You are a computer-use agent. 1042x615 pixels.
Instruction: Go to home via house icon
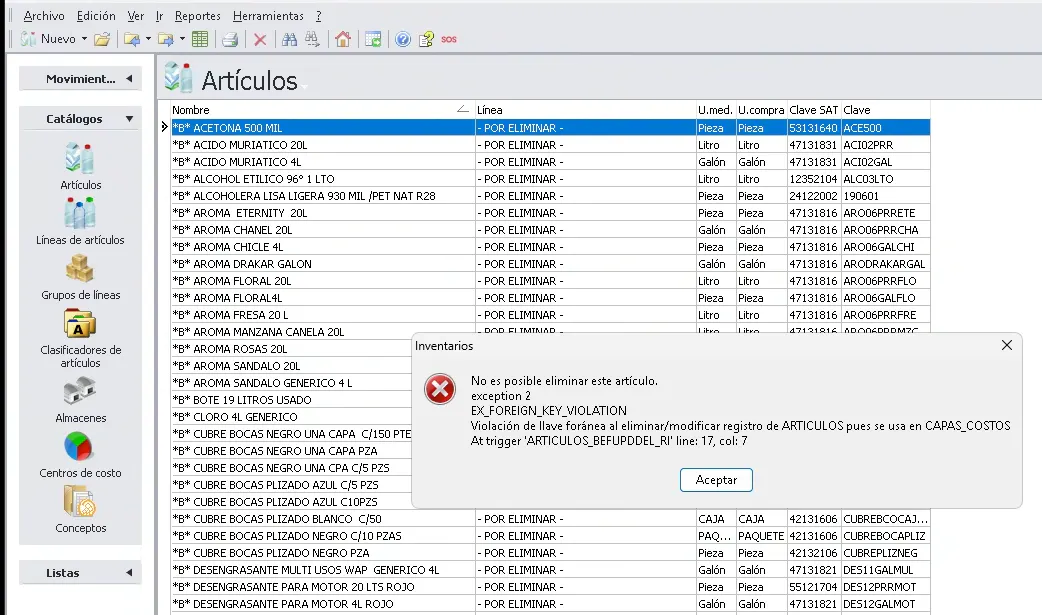point(343,40)
